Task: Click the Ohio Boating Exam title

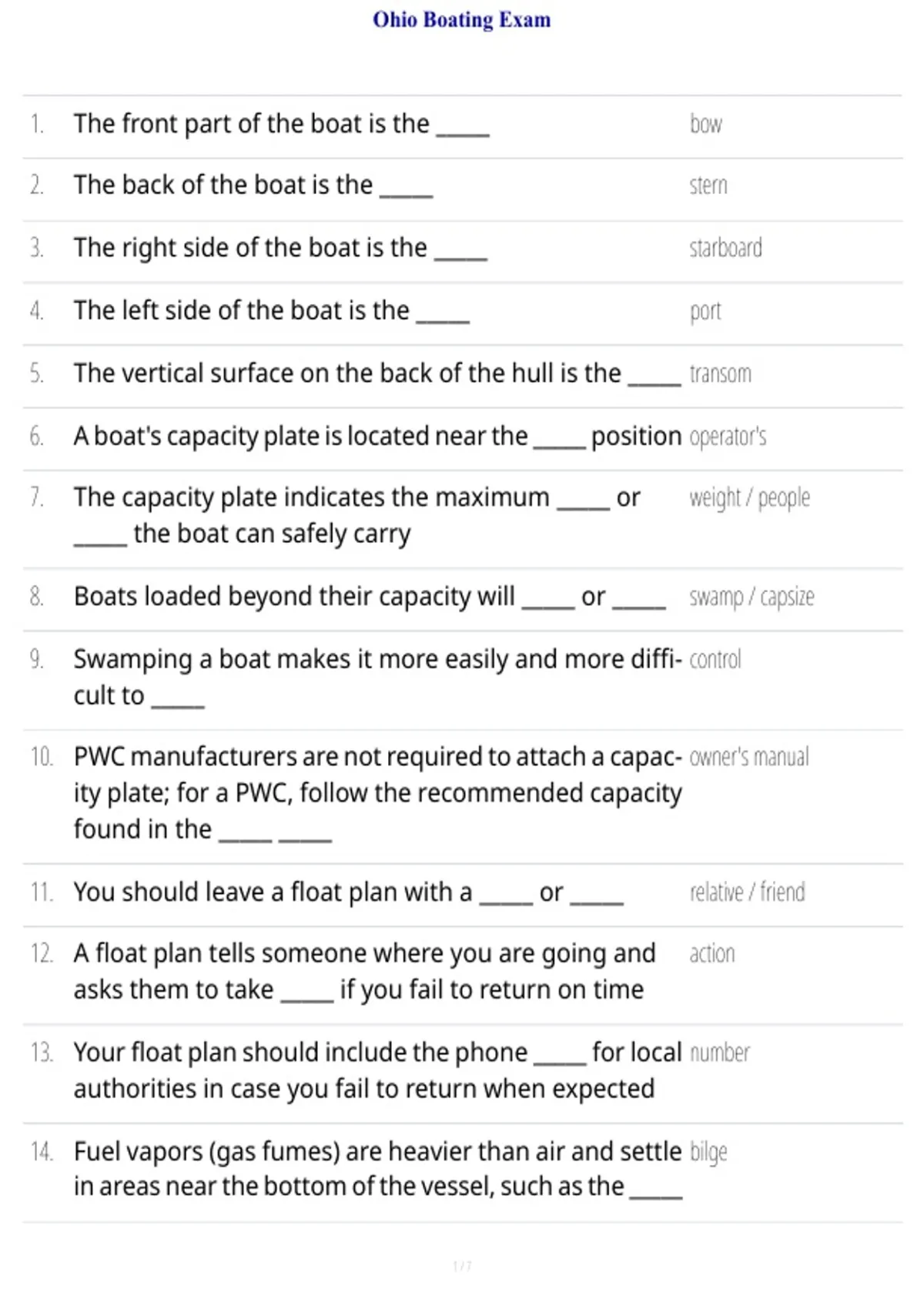Action: (462, 19)
